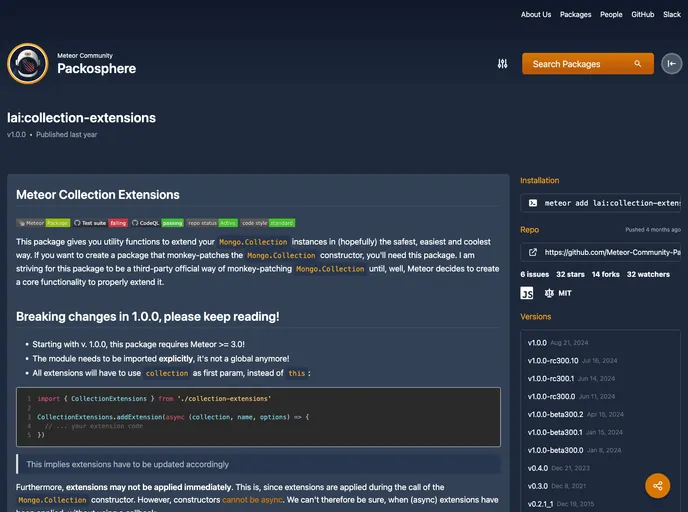Click the 32 stars stat

click(570, 274)
